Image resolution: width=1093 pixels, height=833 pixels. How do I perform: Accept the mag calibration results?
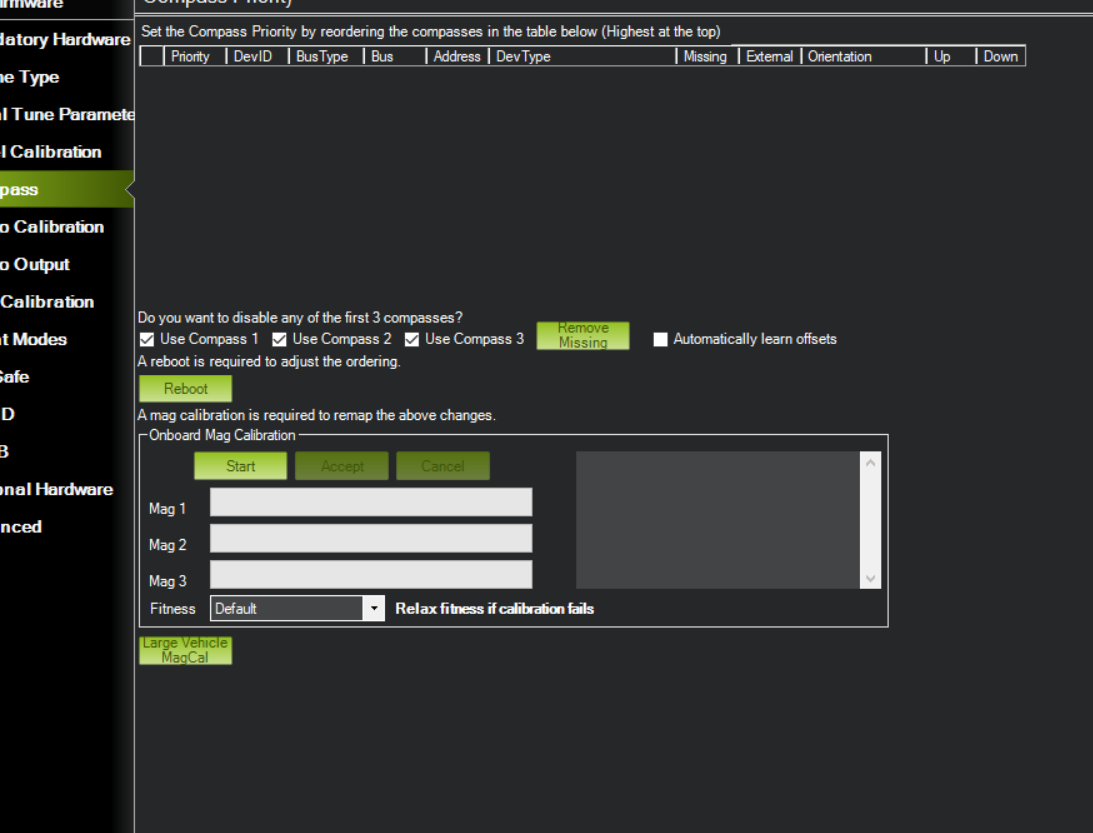pyautogui.click(x=342, y=465)
